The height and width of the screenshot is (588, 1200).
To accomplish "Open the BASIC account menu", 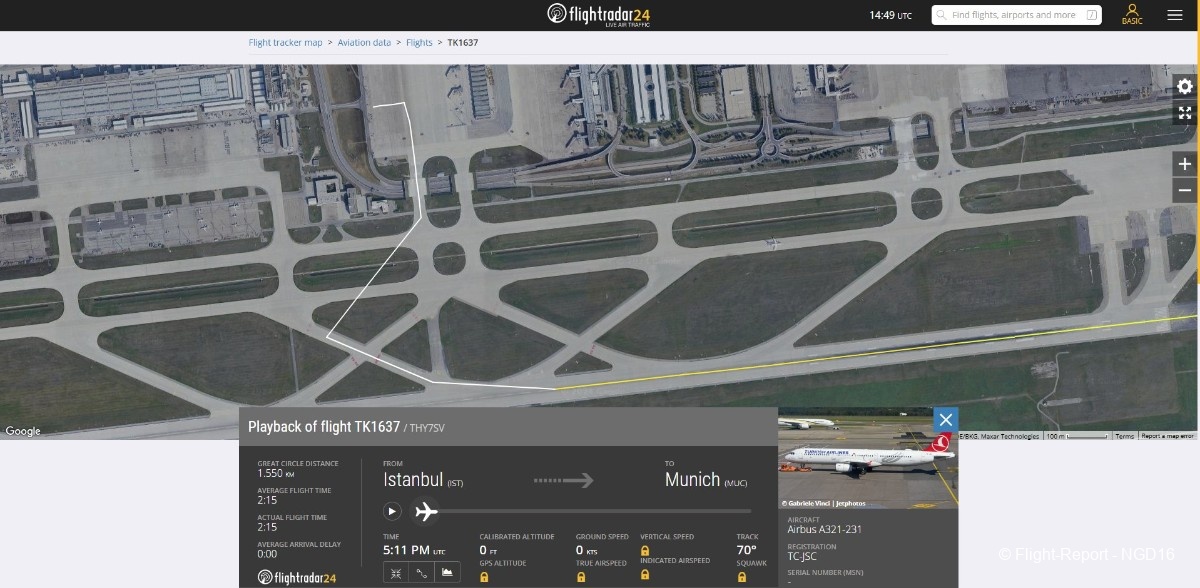I will click(1132, 15).
